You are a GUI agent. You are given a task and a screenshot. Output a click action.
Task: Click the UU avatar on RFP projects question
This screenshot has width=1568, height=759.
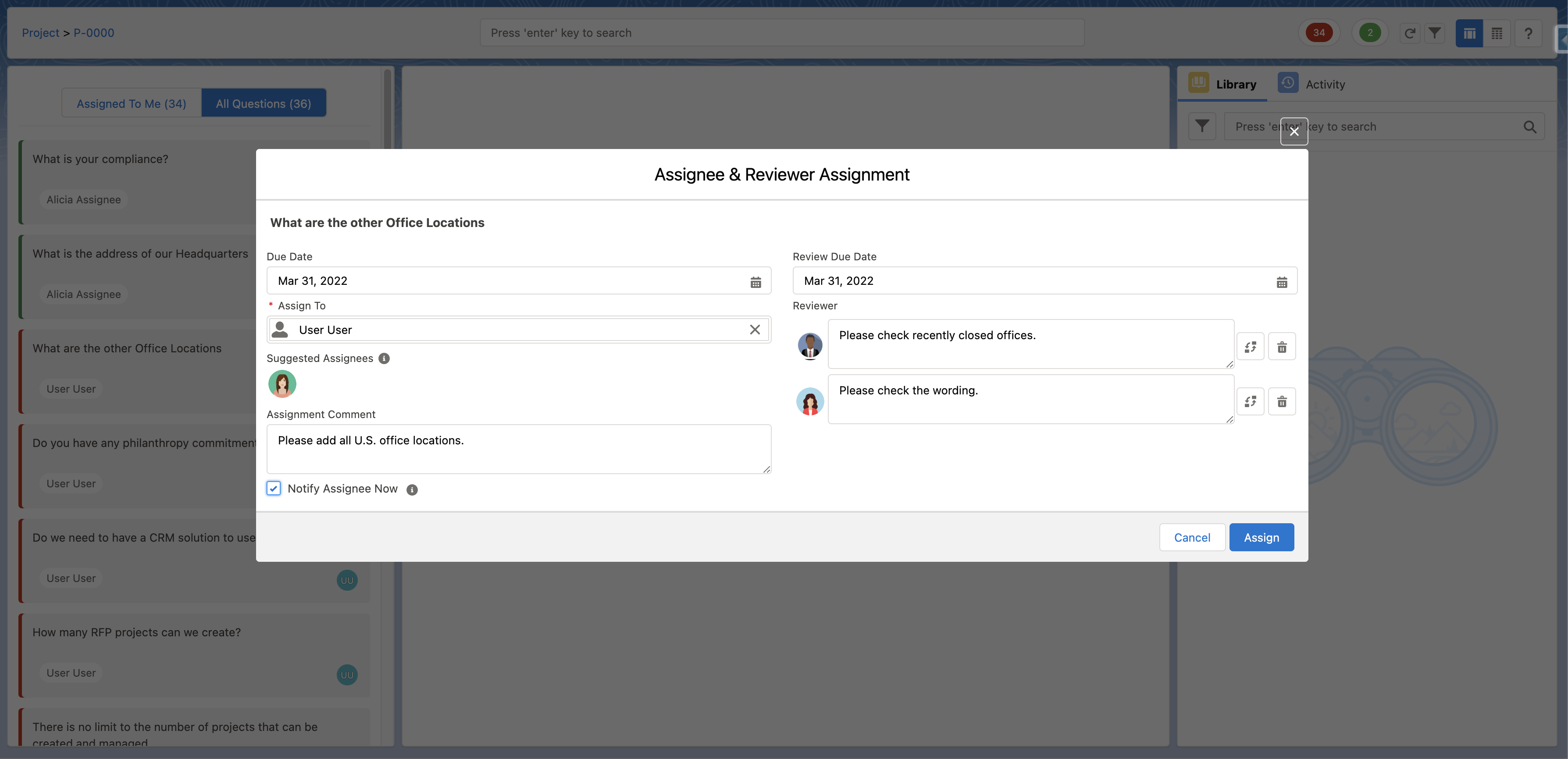coord(347,675)
